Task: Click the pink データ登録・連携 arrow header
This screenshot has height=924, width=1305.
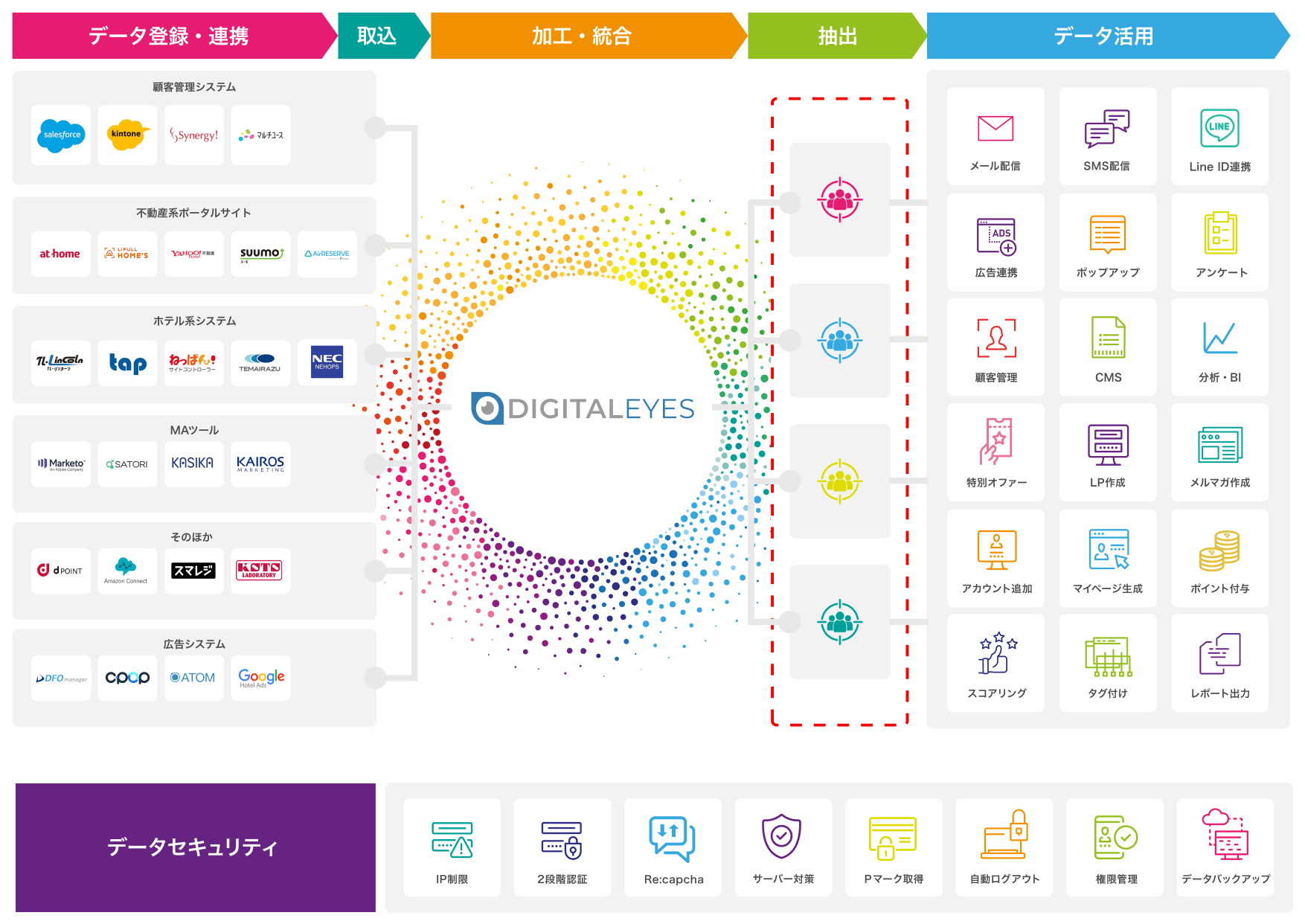Action: coord(175,36)
